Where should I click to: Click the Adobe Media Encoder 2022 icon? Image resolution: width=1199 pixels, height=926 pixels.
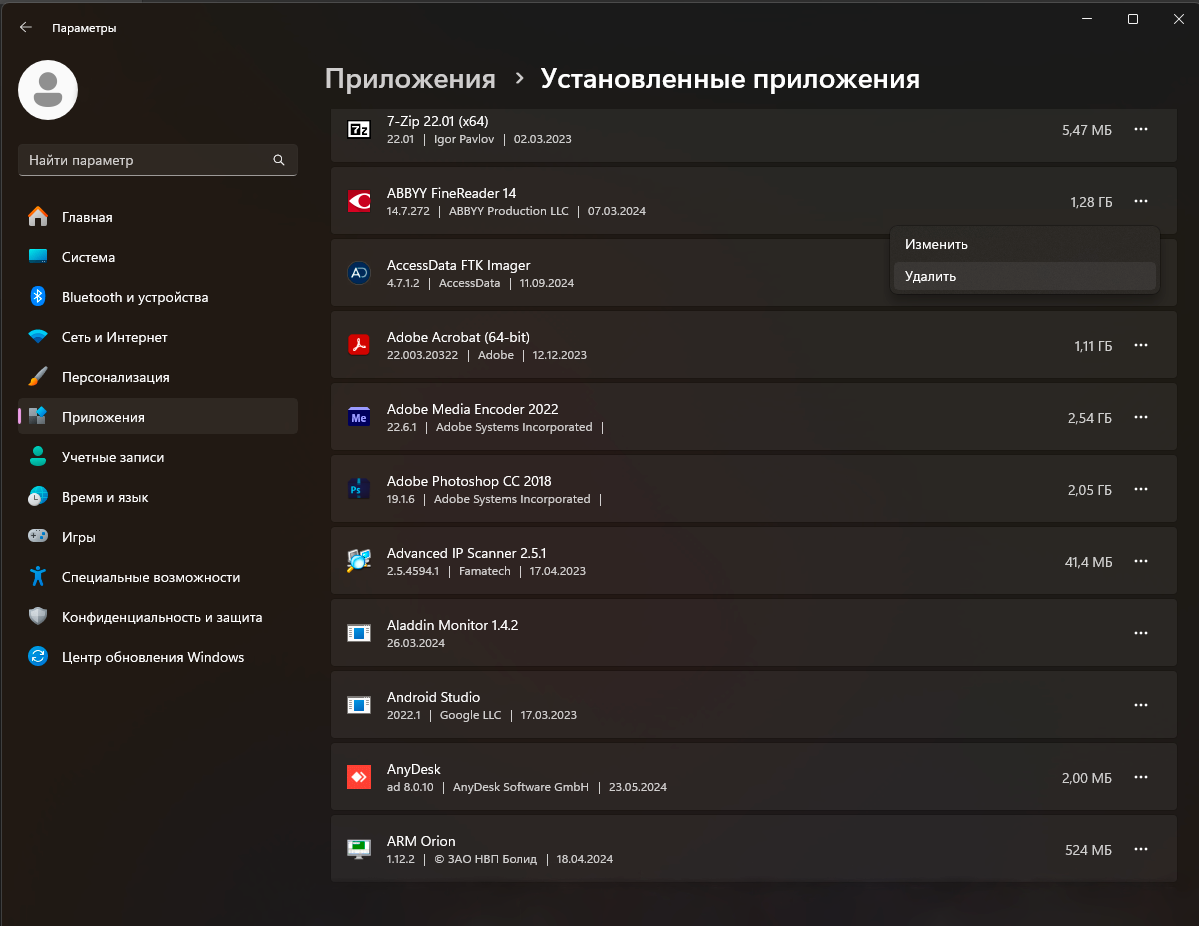pyautogui.click(x=359, y=417)
